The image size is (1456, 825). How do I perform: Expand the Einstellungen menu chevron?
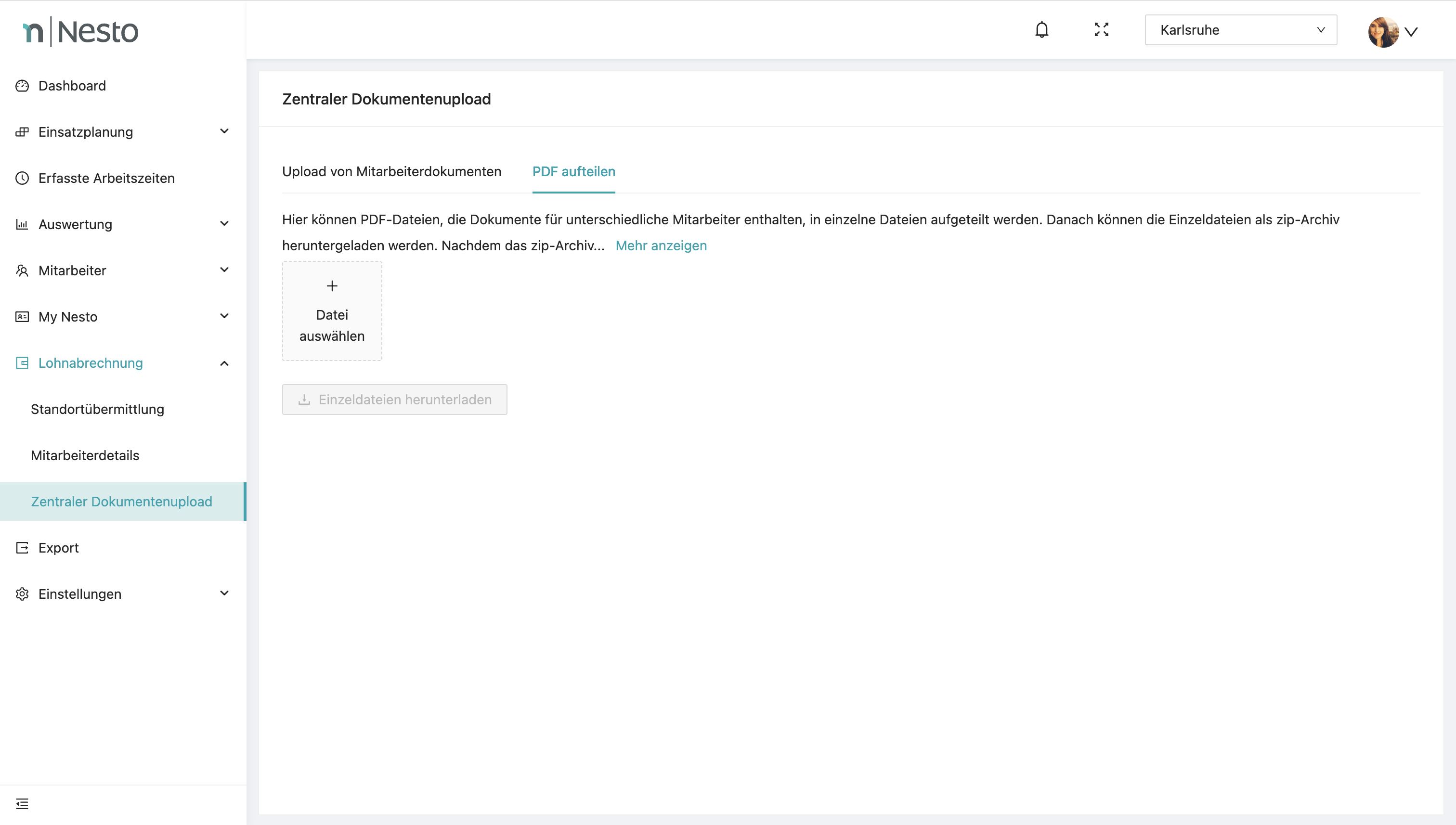coord(224,593)
